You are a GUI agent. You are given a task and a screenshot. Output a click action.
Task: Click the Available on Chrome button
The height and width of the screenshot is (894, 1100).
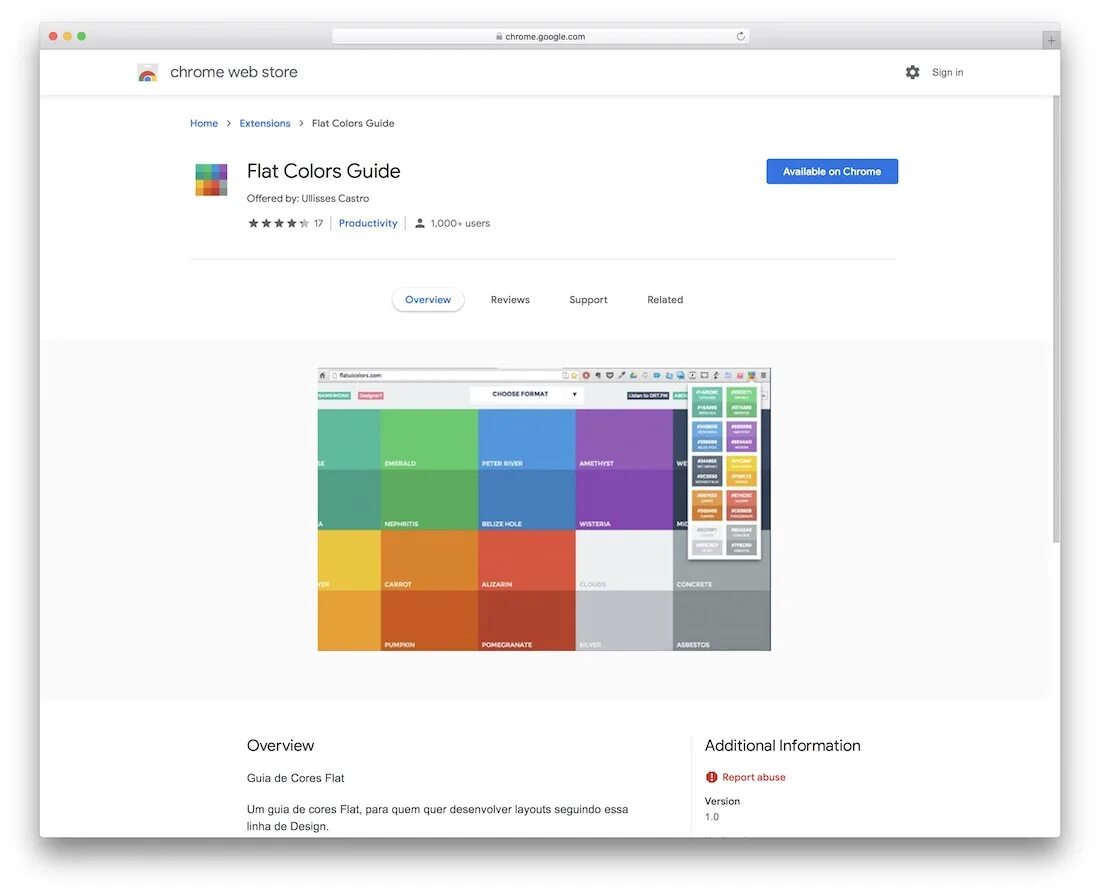[832, 171]
